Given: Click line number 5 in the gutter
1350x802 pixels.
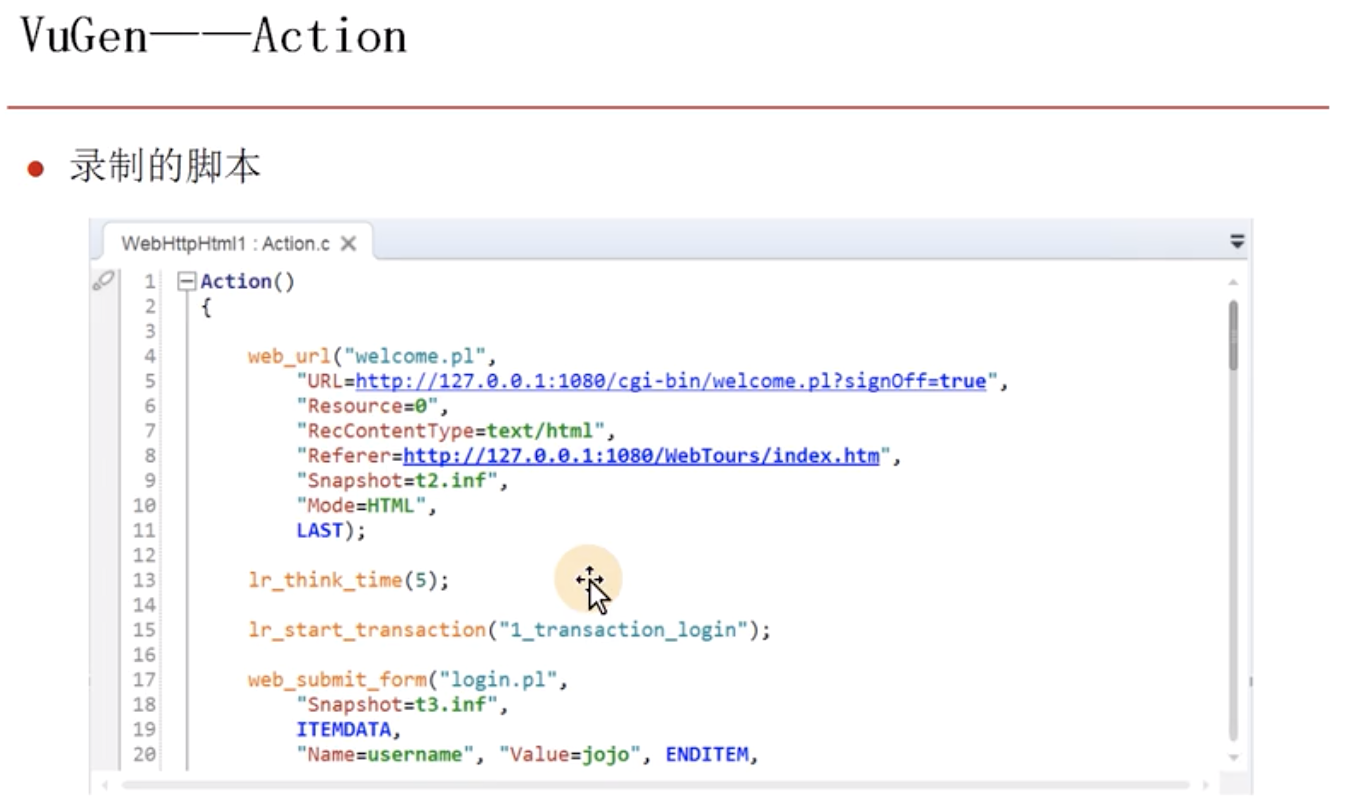Looking at the screenshot, I should 151,381.
